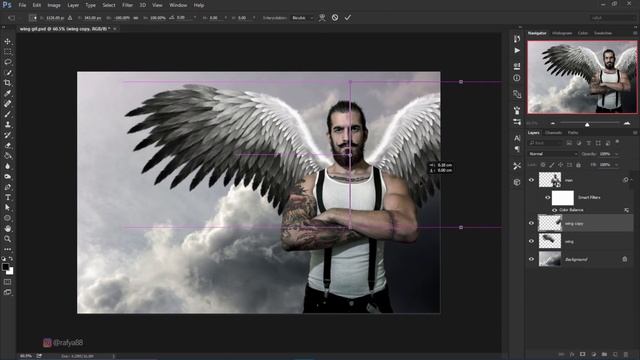
Task: Delete layer with the trash icon
Action: coord(626,354)
